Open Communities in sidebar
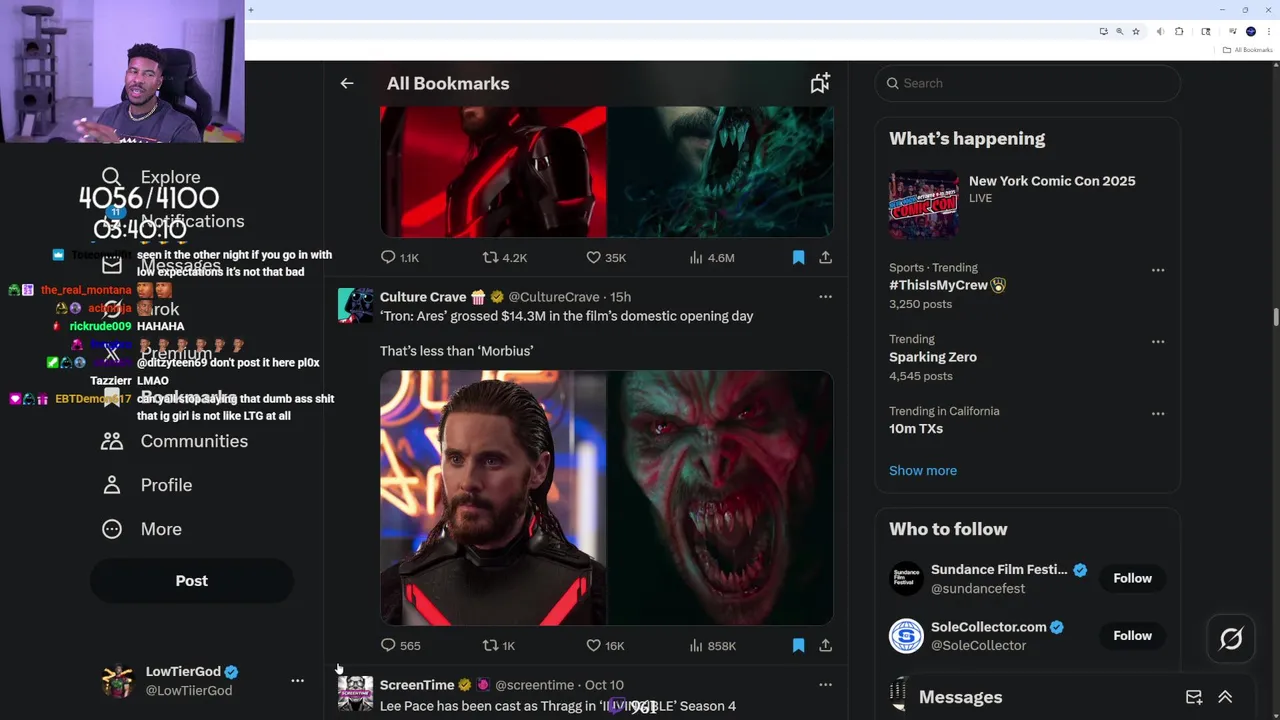Screen dimensions: 1280x720 175,441
